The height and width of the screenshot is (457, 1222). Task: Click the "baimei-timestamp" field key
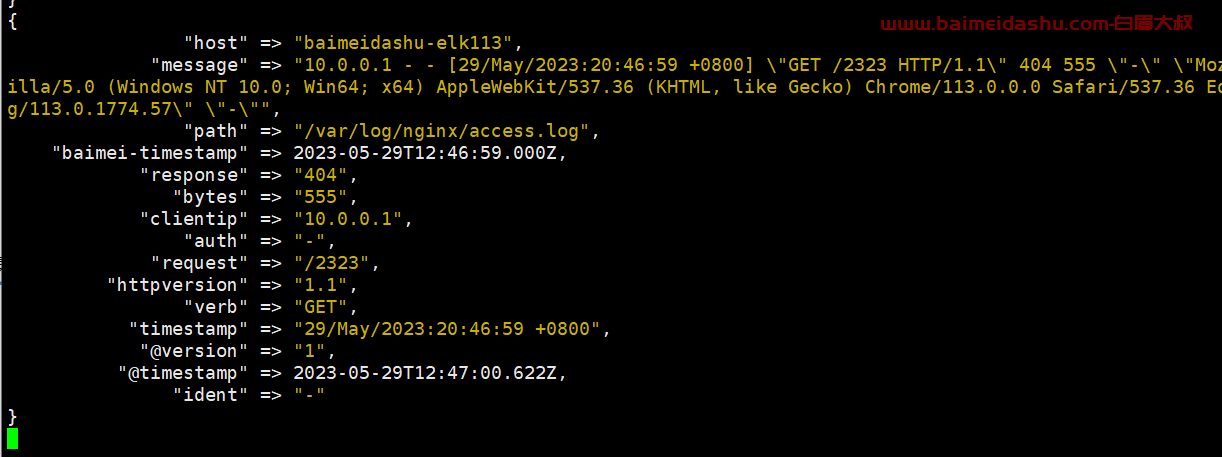click(x=151, y=153)
